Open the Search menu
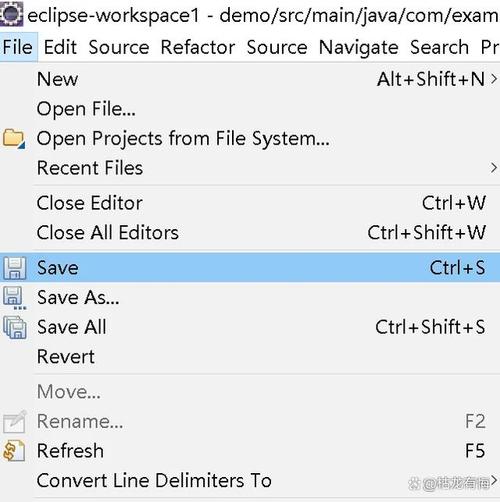This screenshot has width=500, height=502. (x=439, y=47)
